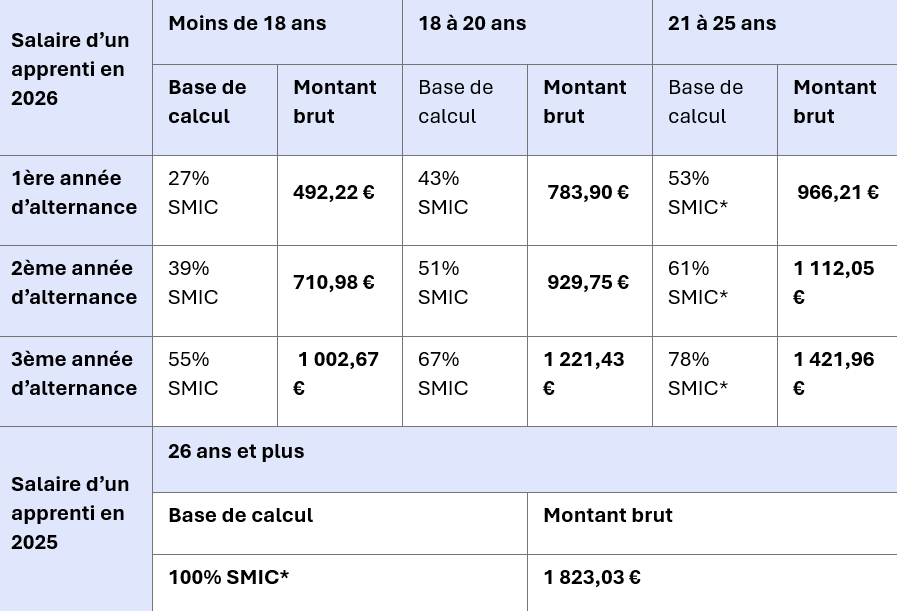Select the "100% SMIC*" base cell
The width and height of the screenshot is (897, 611).
click(x=229, y=577)
